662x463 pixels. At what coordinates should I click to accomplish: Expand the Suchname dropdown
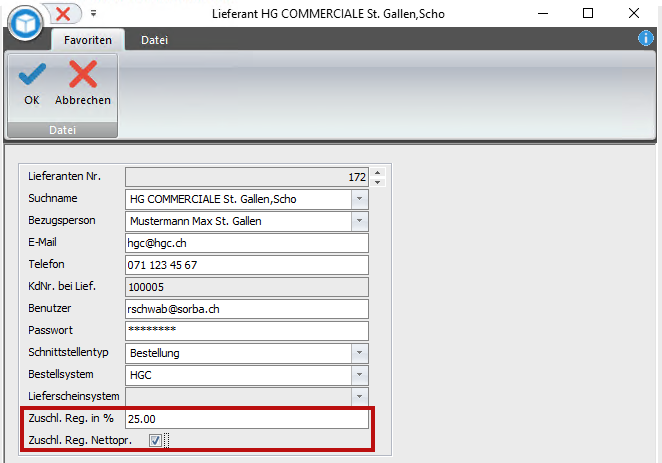pyautogui.click(x=359, y=199)
